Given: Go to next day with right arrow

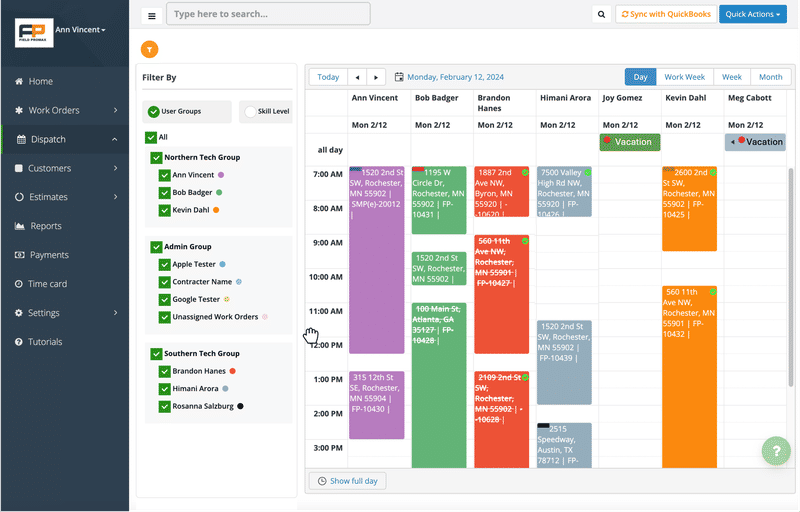Looking at the screenshot, I should tap(376, 78).
